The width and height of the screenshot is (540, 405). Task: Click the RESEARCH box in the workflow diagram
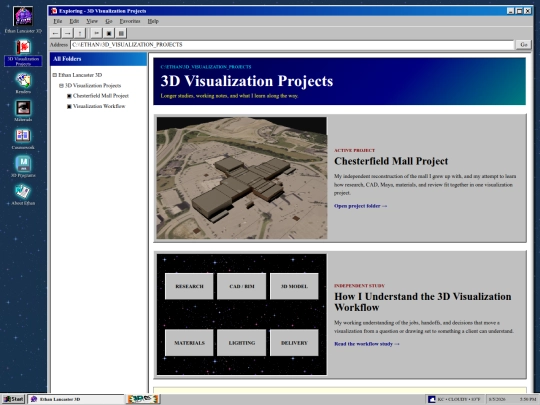[x=189, y=287]
